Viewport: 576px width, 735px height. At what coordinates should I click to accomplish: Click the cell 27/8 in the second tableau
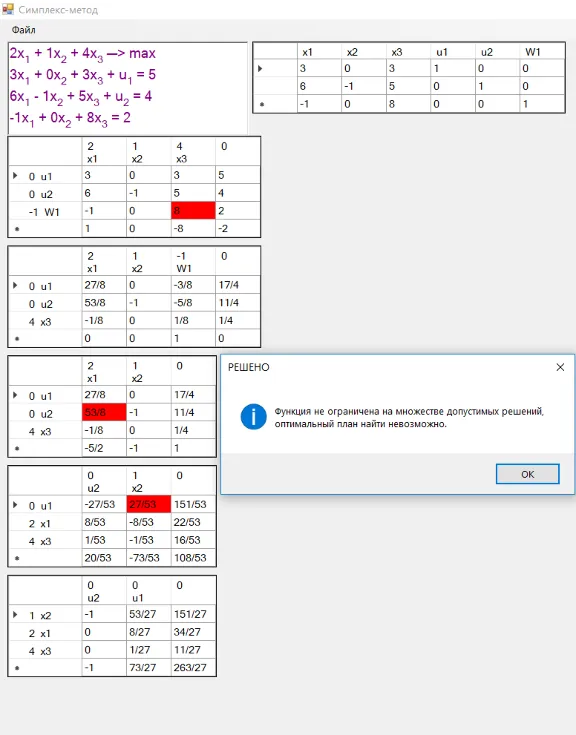point(104,285)
